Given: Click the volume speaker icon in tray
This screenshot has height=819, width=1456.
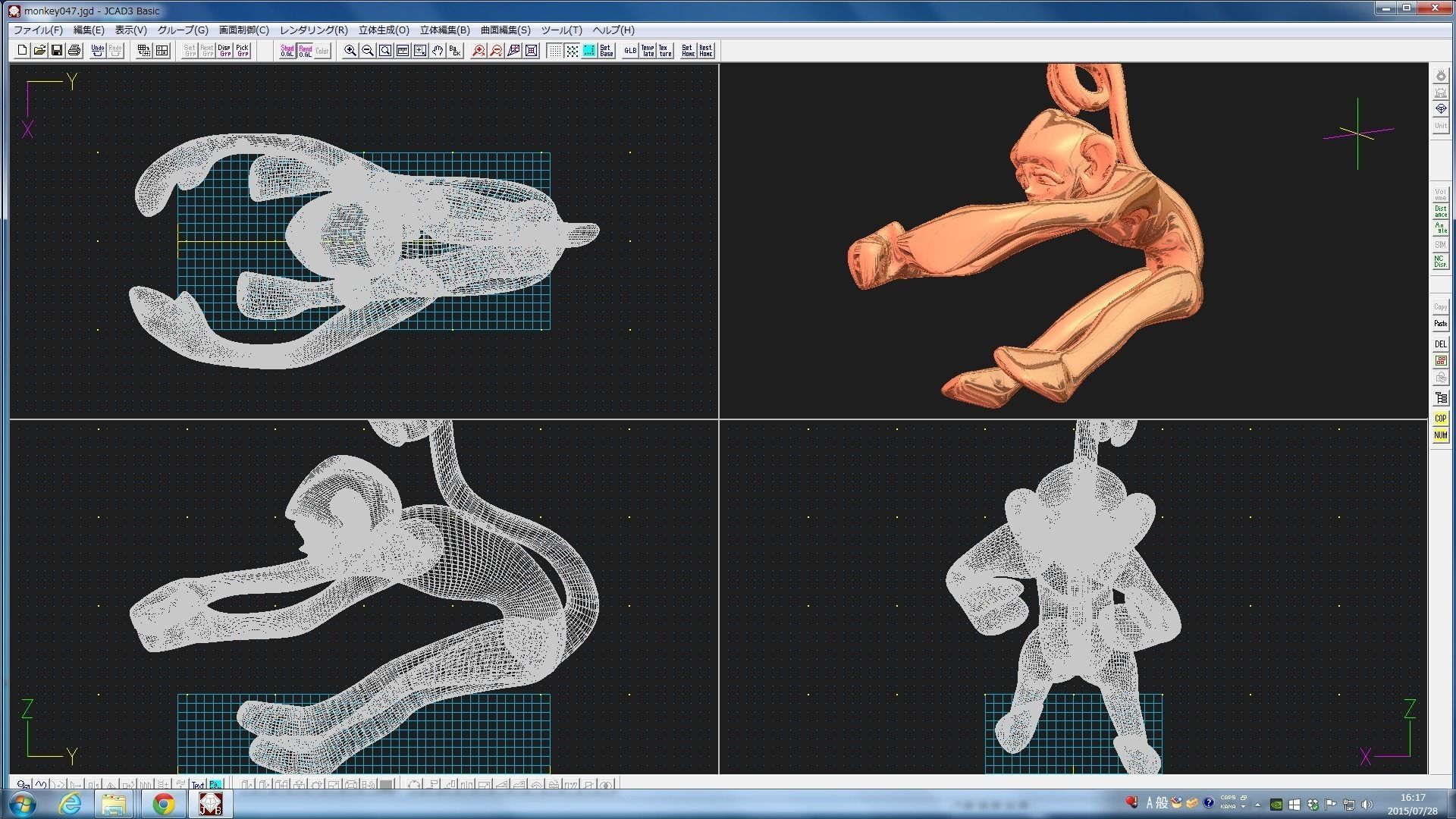Looking at the screenshot, I should click(1367, 805).
